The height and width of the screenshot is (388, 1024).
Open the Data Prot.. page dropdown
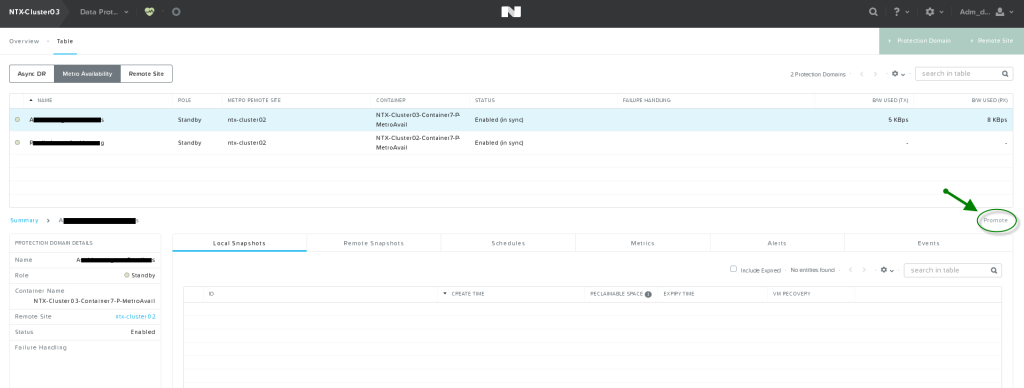point(104,12)
